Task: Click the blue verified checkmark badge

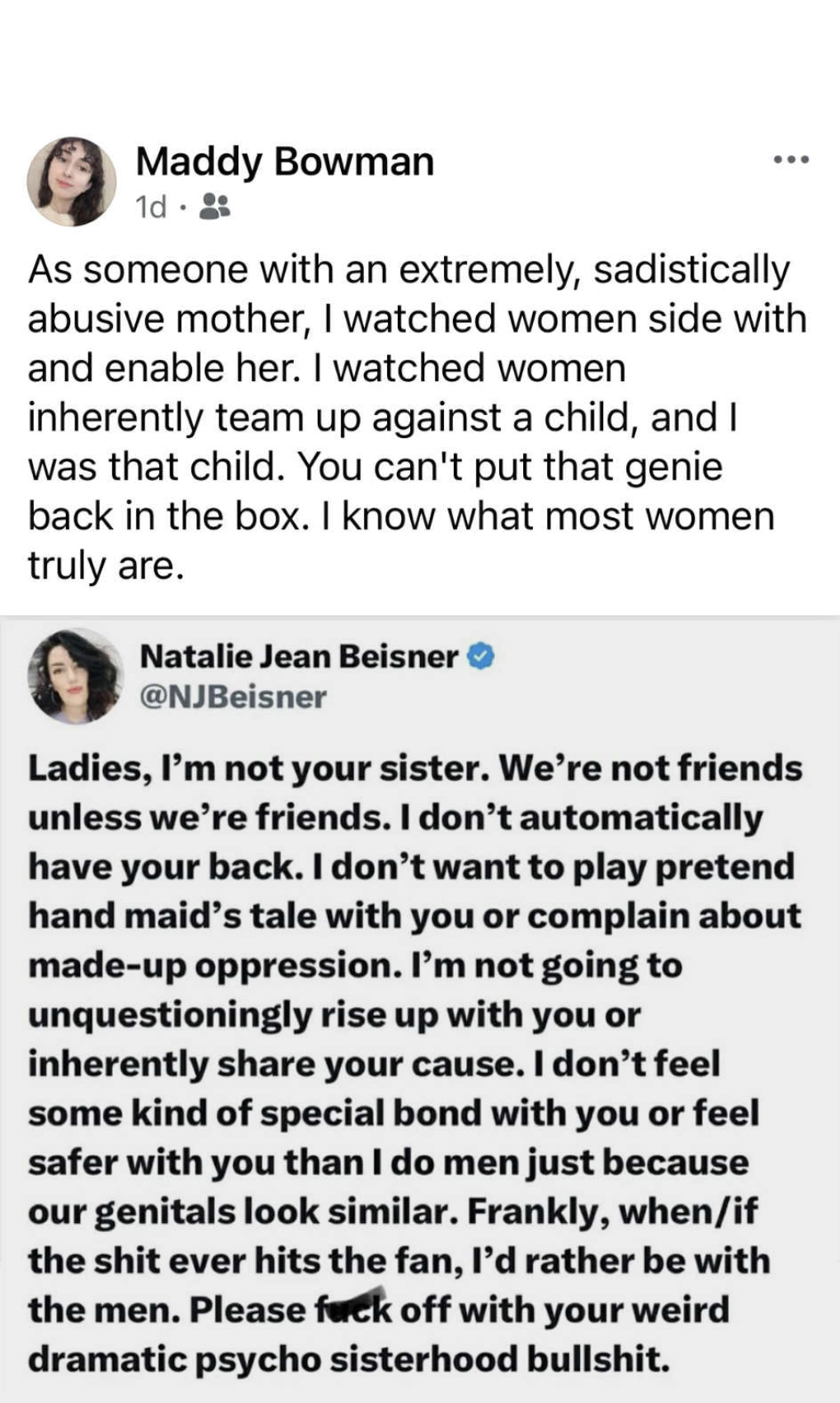Action: [482, 657]
